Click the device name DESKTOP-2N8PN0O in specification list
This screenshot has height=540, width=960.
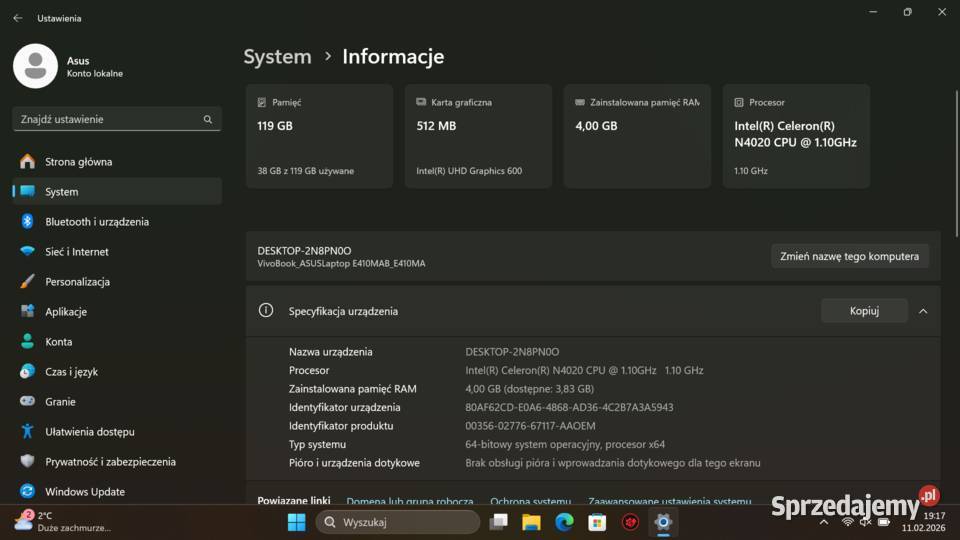pyautogui.click(x=512, y=352)
